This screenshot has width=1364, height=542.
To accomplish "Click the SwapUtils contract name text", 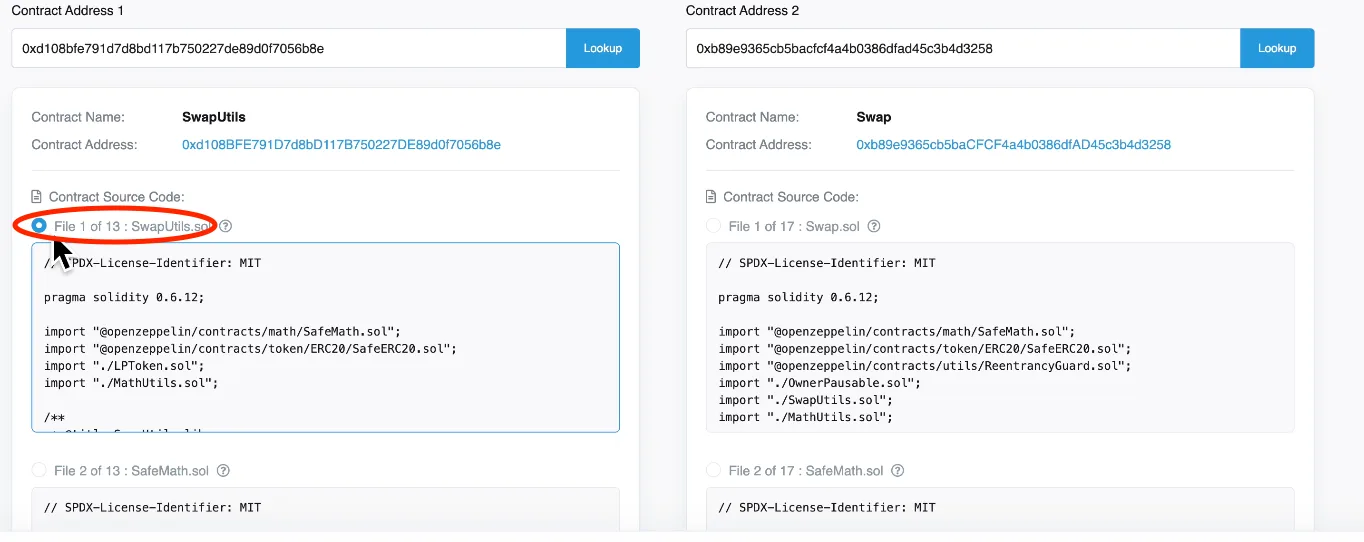I will pos(214,117).
